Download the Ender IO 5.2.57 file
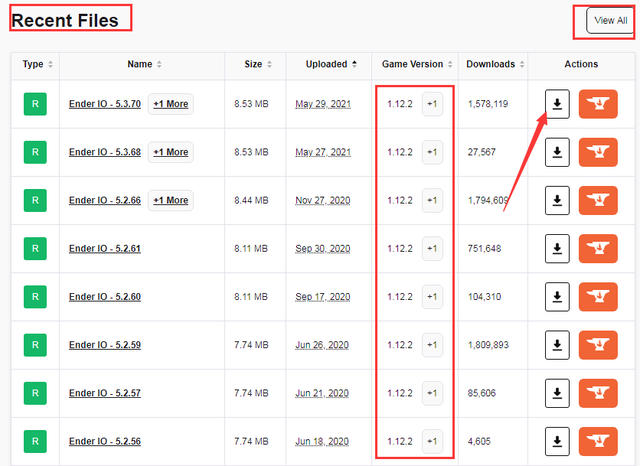The width and height of the screenshot is (640, 466). (x=557, y=393)
